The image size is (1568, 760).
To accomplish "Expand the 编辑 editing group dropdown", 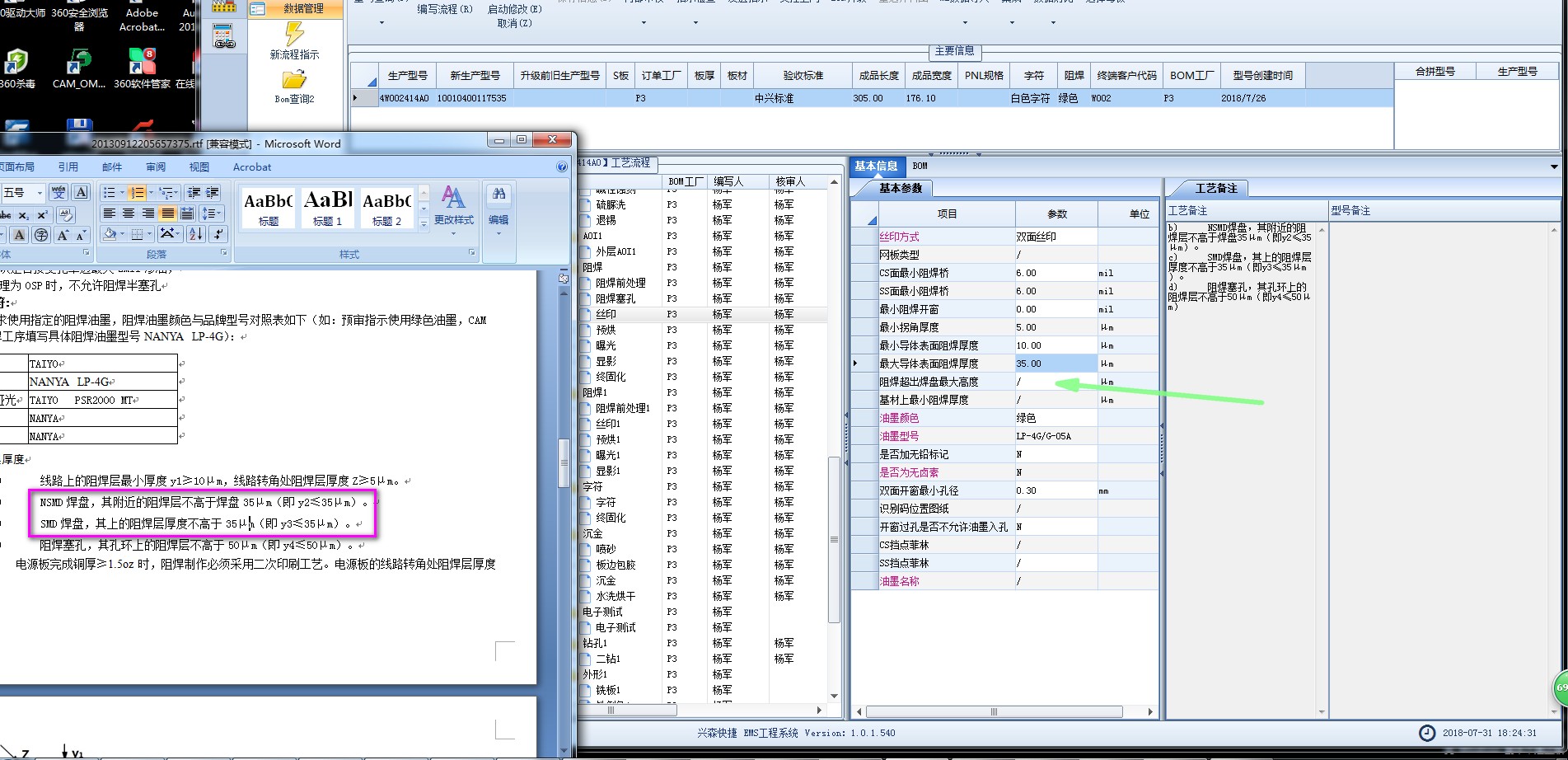I will pos(498,233).
